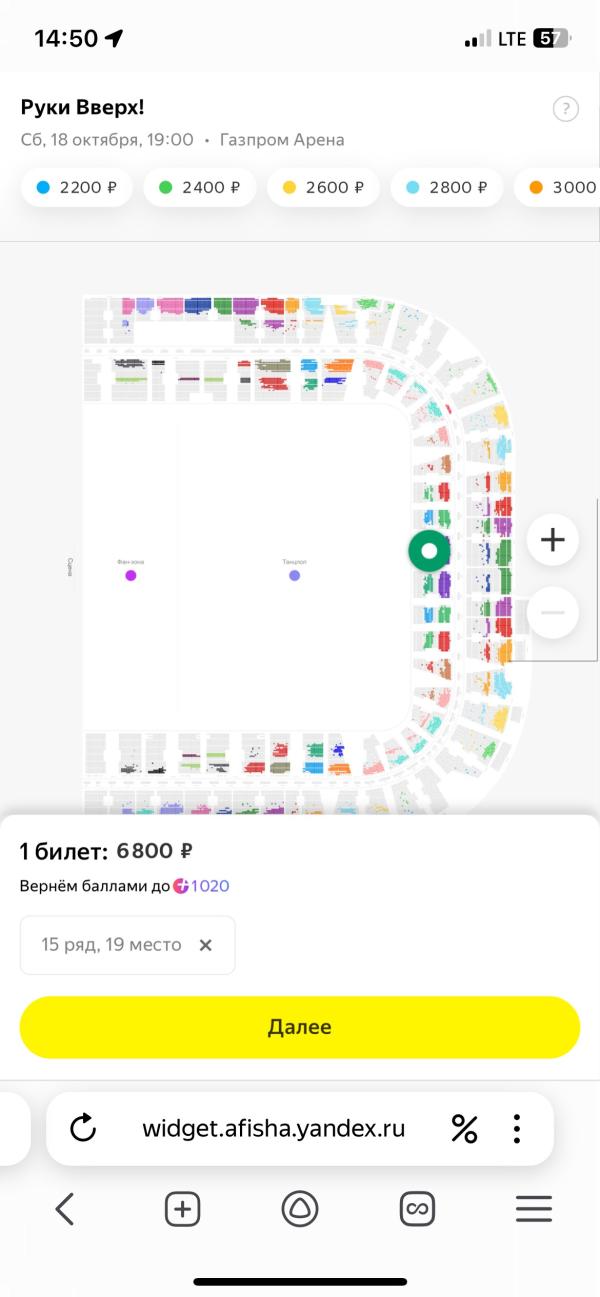Filter seats by 2200 ₽ price

77,187
